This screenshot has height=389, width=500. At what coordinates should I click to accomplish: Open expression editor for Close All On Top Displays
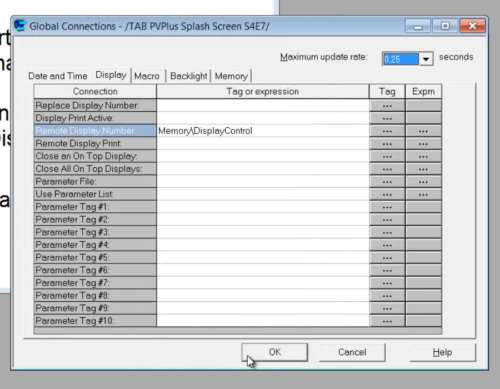[423, 169]
